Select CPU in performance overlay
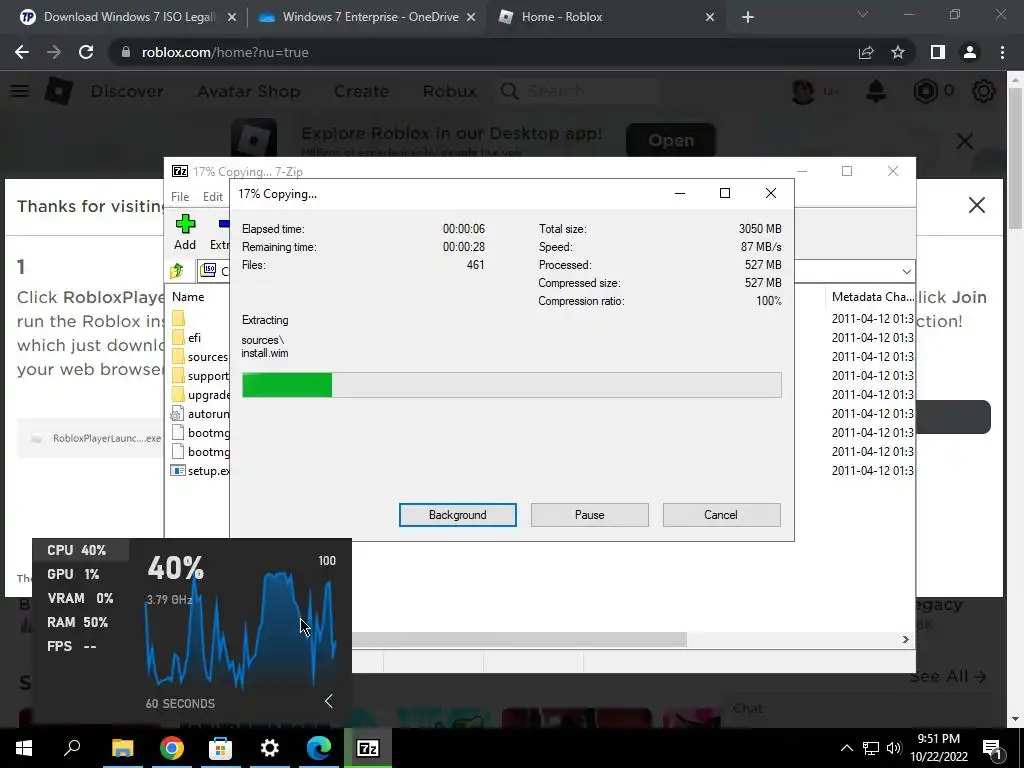Screen dimensions: 1024x768 click(x=80, y=551)
